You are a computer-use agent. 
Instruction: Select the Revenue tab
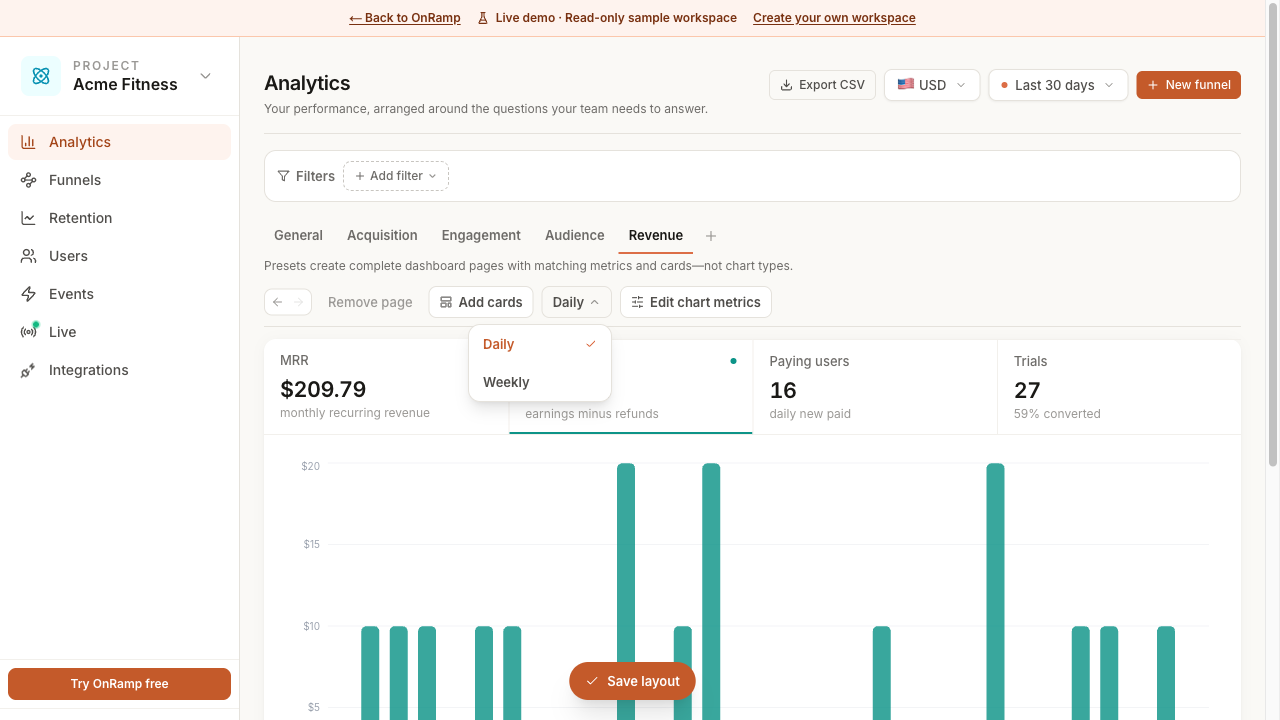[x=656, y=236]
